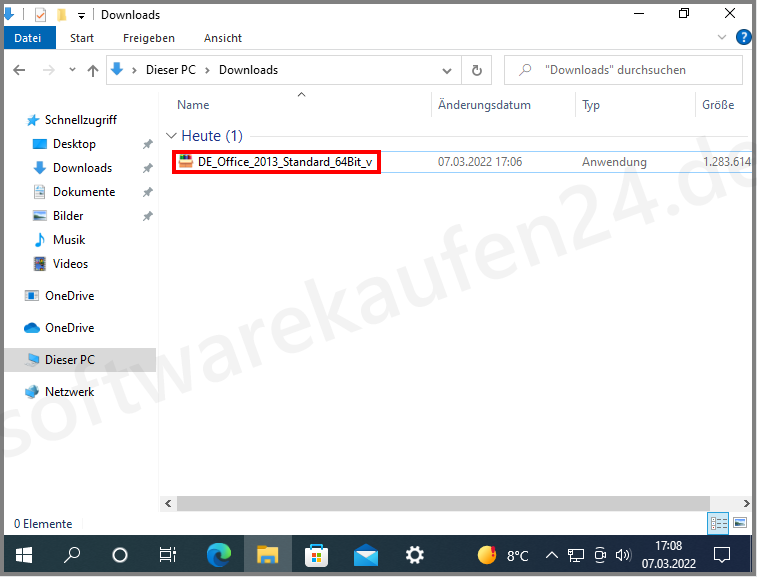This screenshot has height=577, width=757.
Task: Open the notification center icon
Action: pyautogui.click(x=722, y=555)
